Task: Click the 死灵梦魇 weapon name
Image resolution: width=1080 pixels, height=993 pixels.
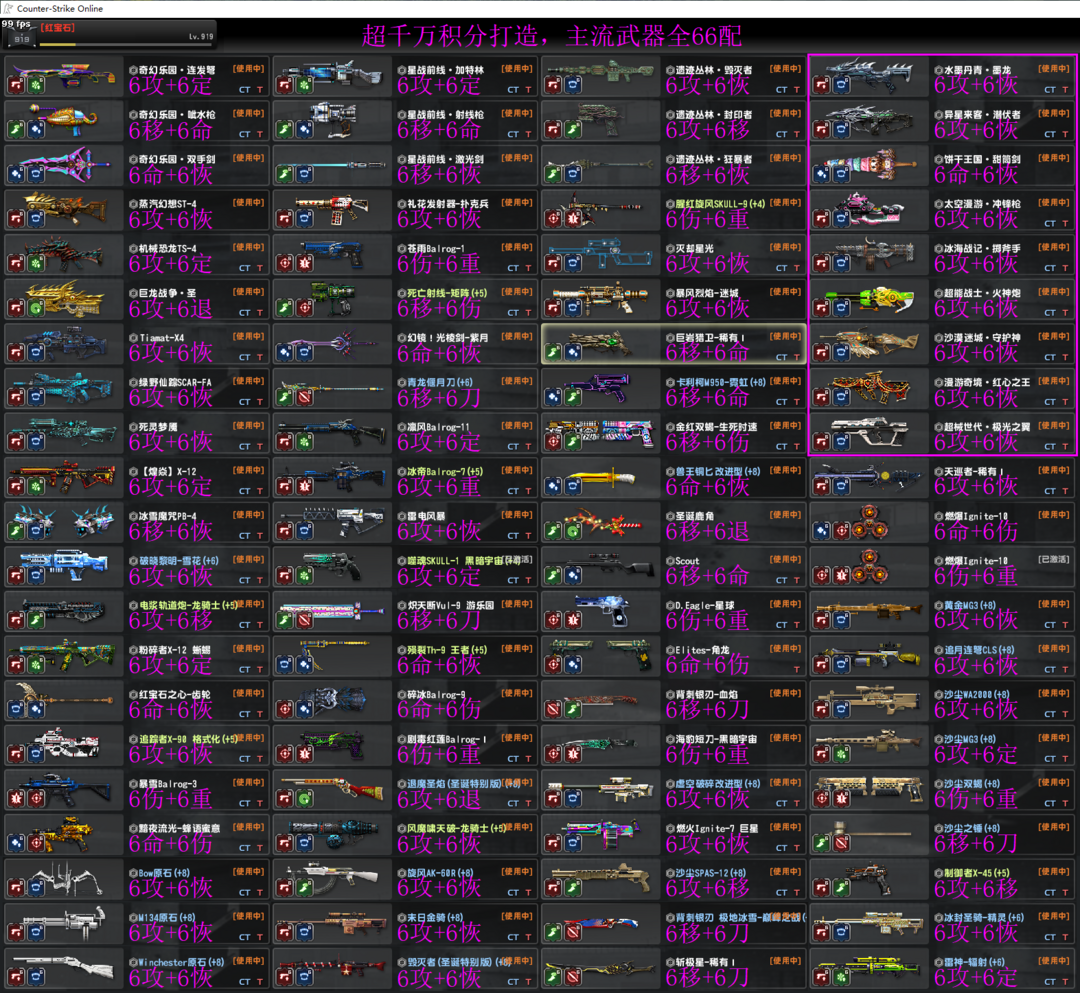Action: pos(158,427)
